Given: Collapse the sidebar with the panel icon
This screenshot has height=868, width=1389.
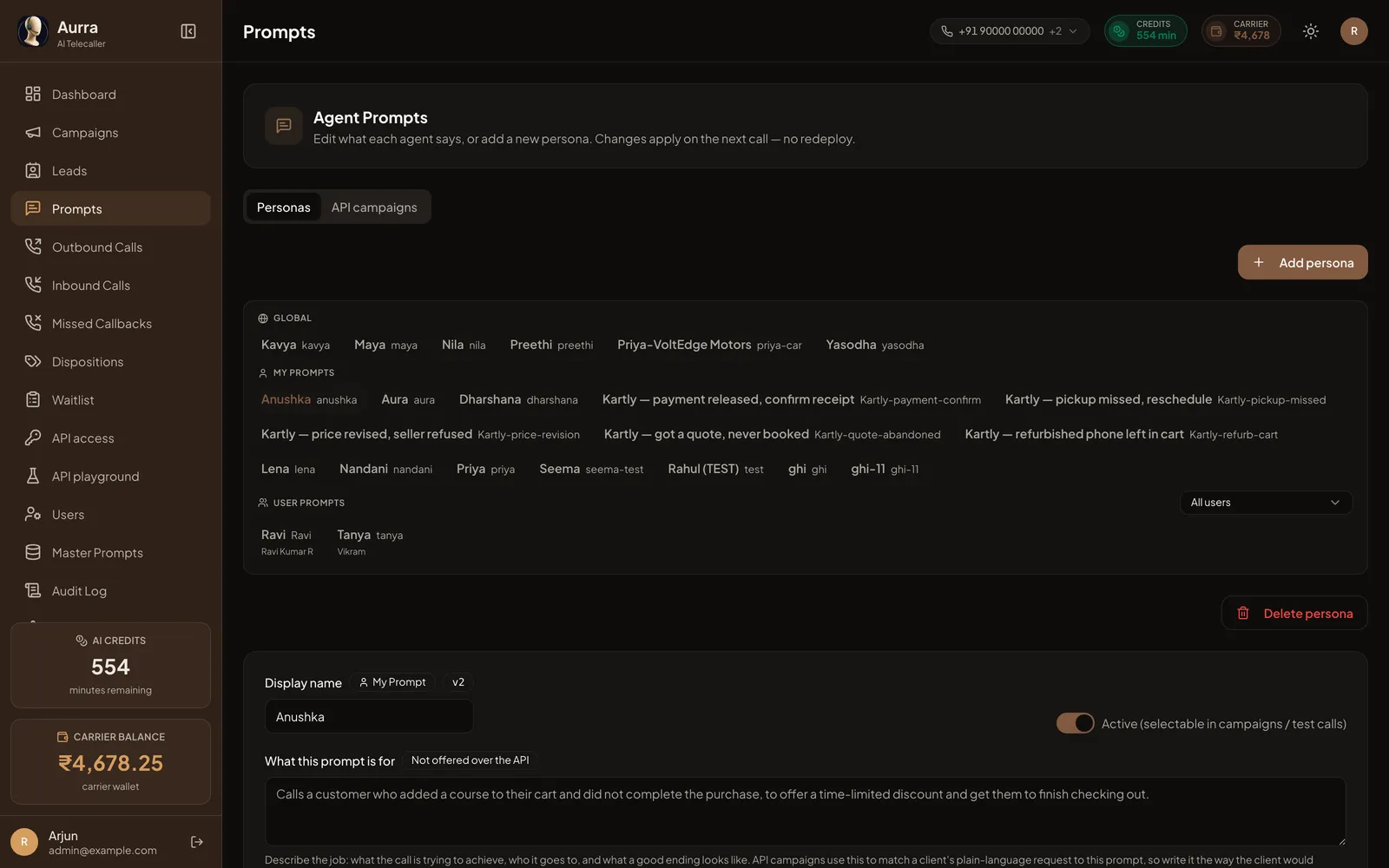Looking at the screenshot, I should (188, 31).
